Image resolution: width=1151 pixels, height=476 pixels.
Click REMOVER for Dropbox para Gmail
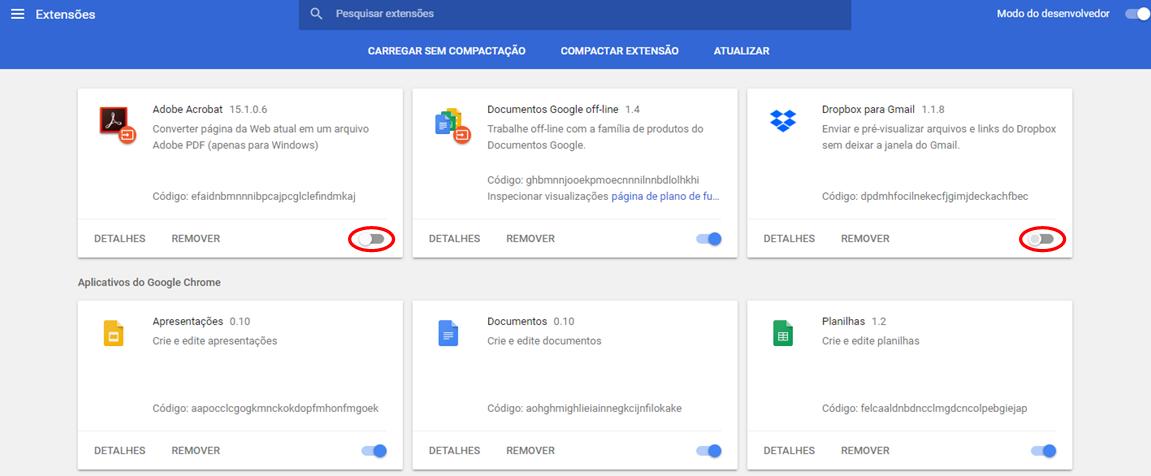865,239
